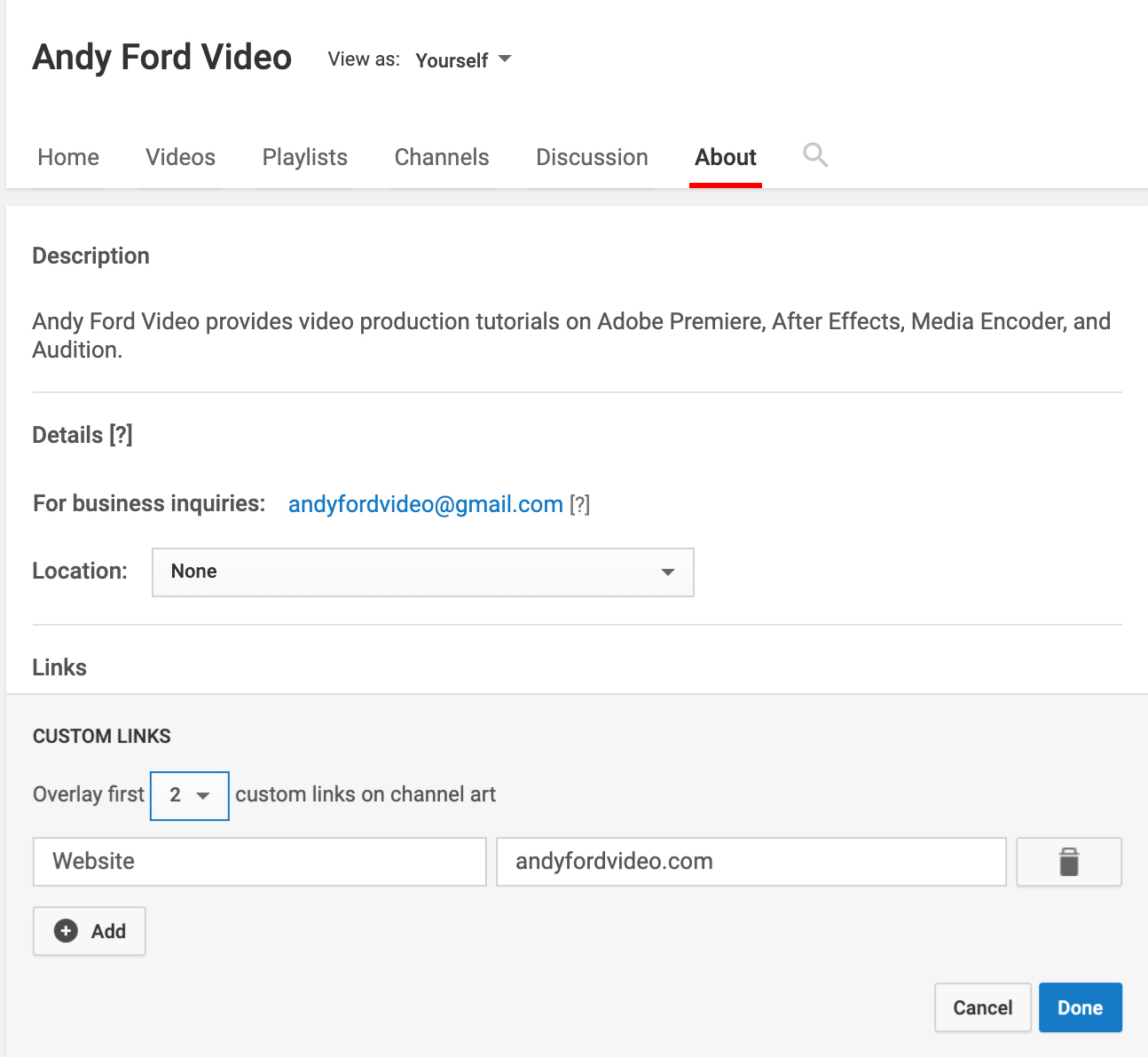The image size is (1148, 1057).
Task: Go to the Videos tab
Action: pyautogui.click(x=180, y=158)
